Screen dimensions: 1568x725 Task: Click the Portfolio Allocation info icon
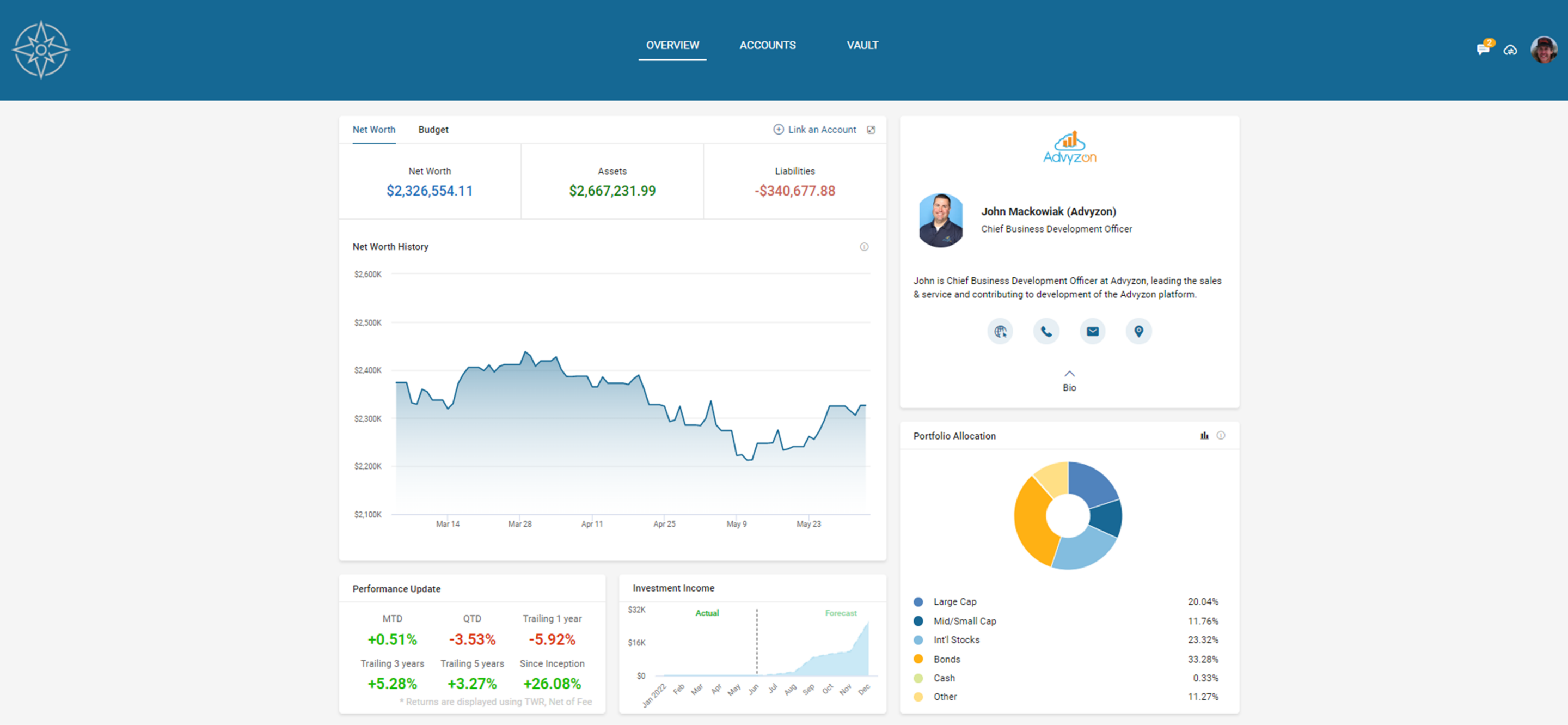tap(1221, 435)
